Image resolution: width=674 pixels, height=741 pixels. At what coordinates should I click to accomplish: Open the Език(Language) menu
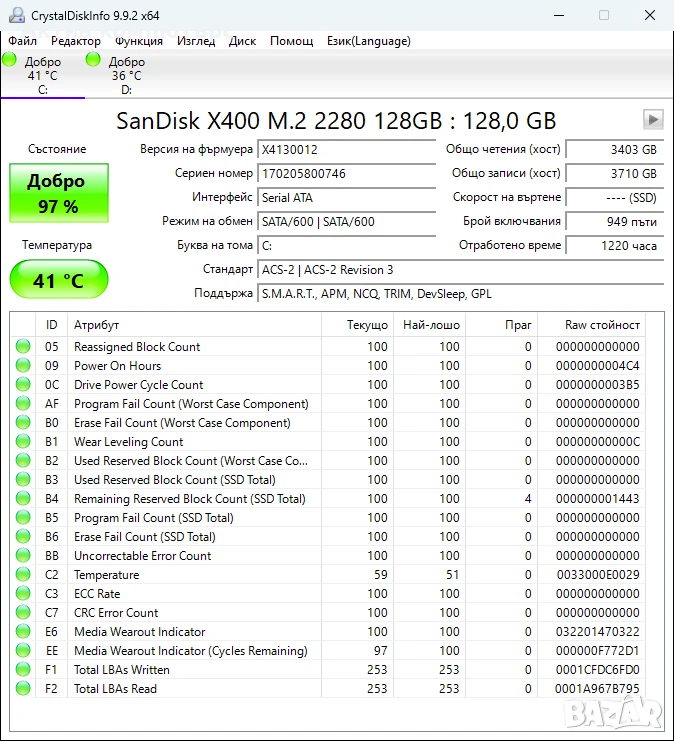369,41
